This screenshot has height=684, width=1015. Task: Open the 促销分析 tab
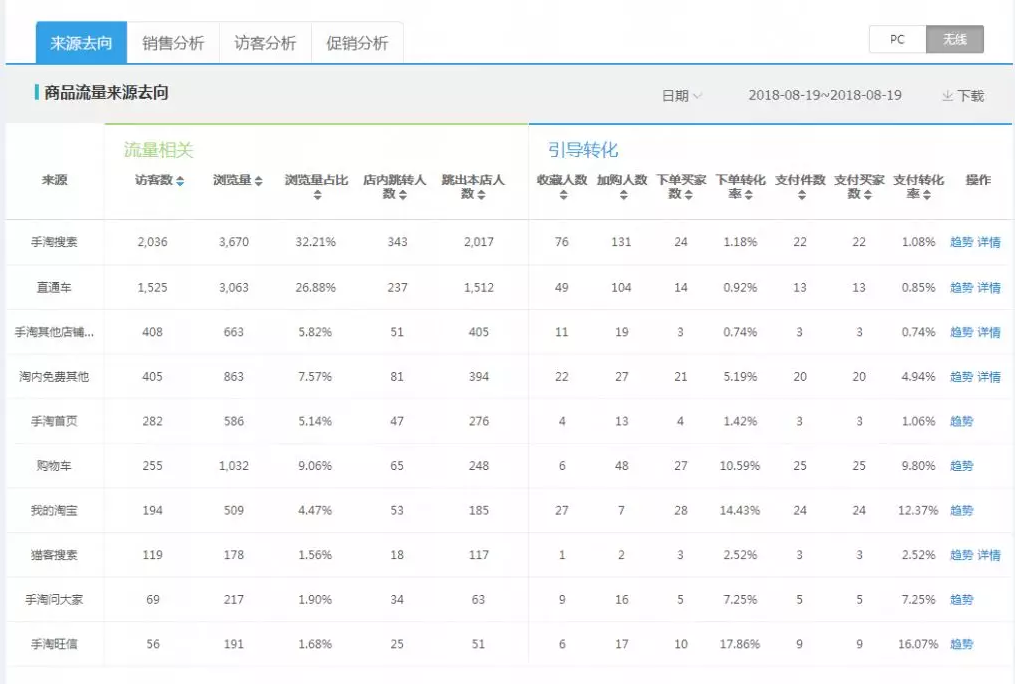tap(357, 43)
